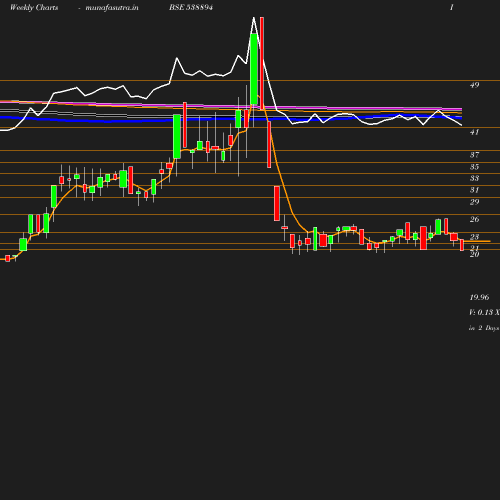Click the price label 41
500x500 pixels.
tap(474, 132)
